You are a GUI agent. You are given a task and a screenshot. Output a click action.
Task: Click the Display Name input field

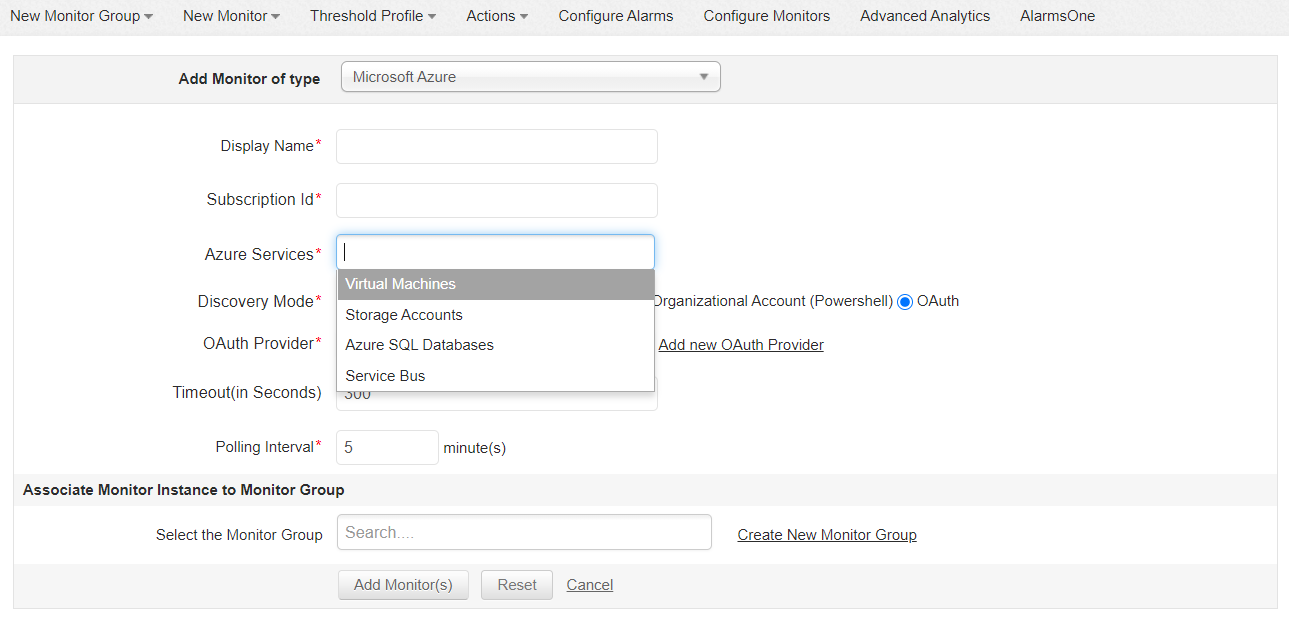point(497,146)
